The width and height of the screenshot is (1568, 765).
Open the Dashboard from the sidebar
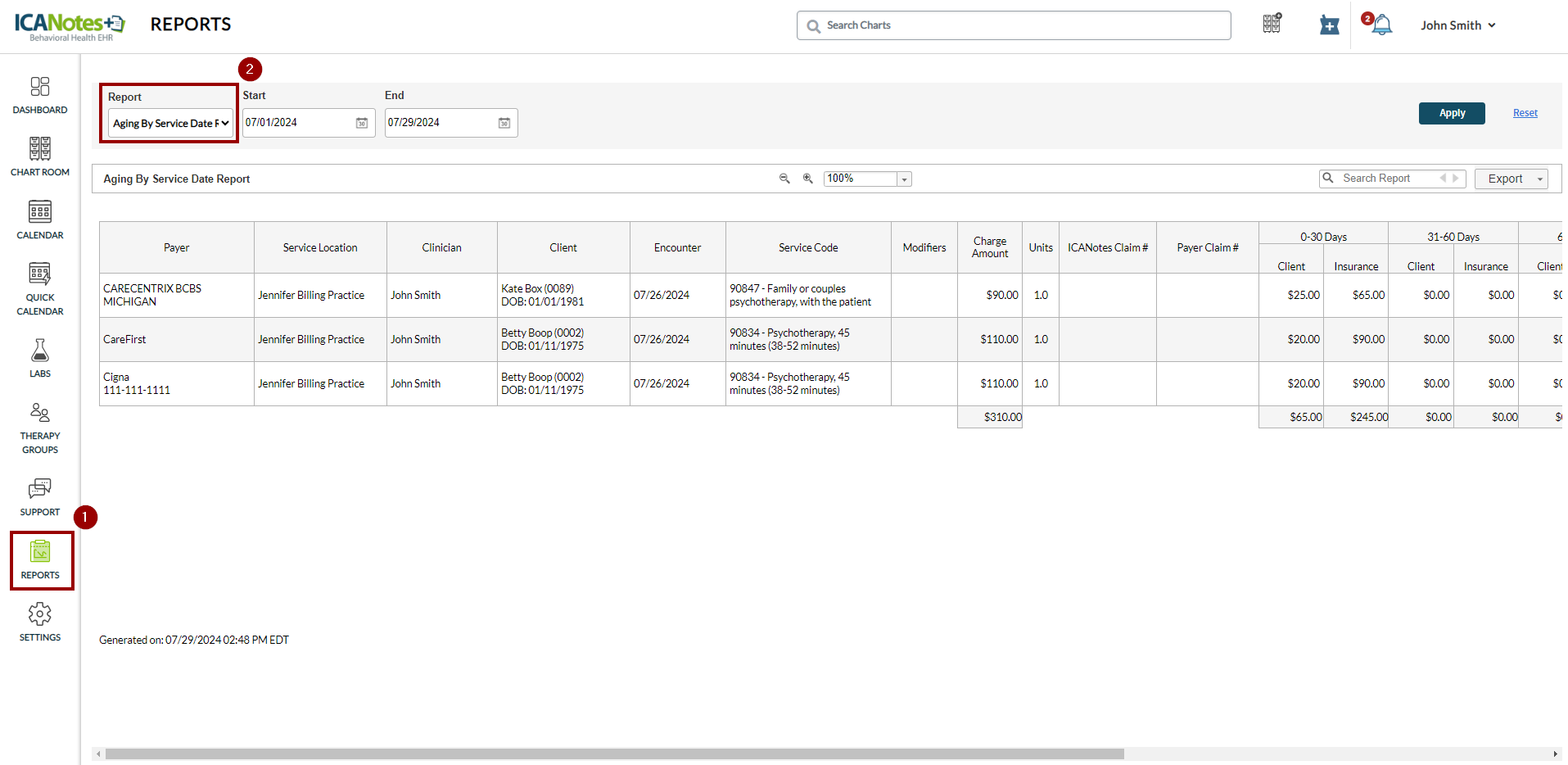39,95
